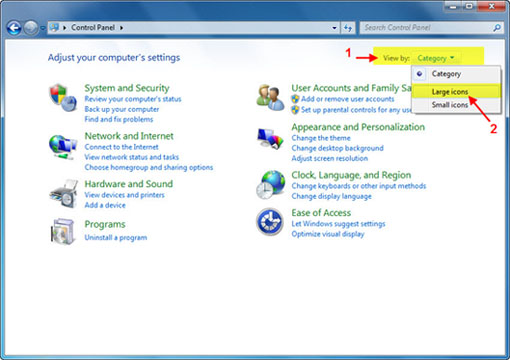
Task: Open Change keyboards or other input methods
Action: (x=359, y=186)
